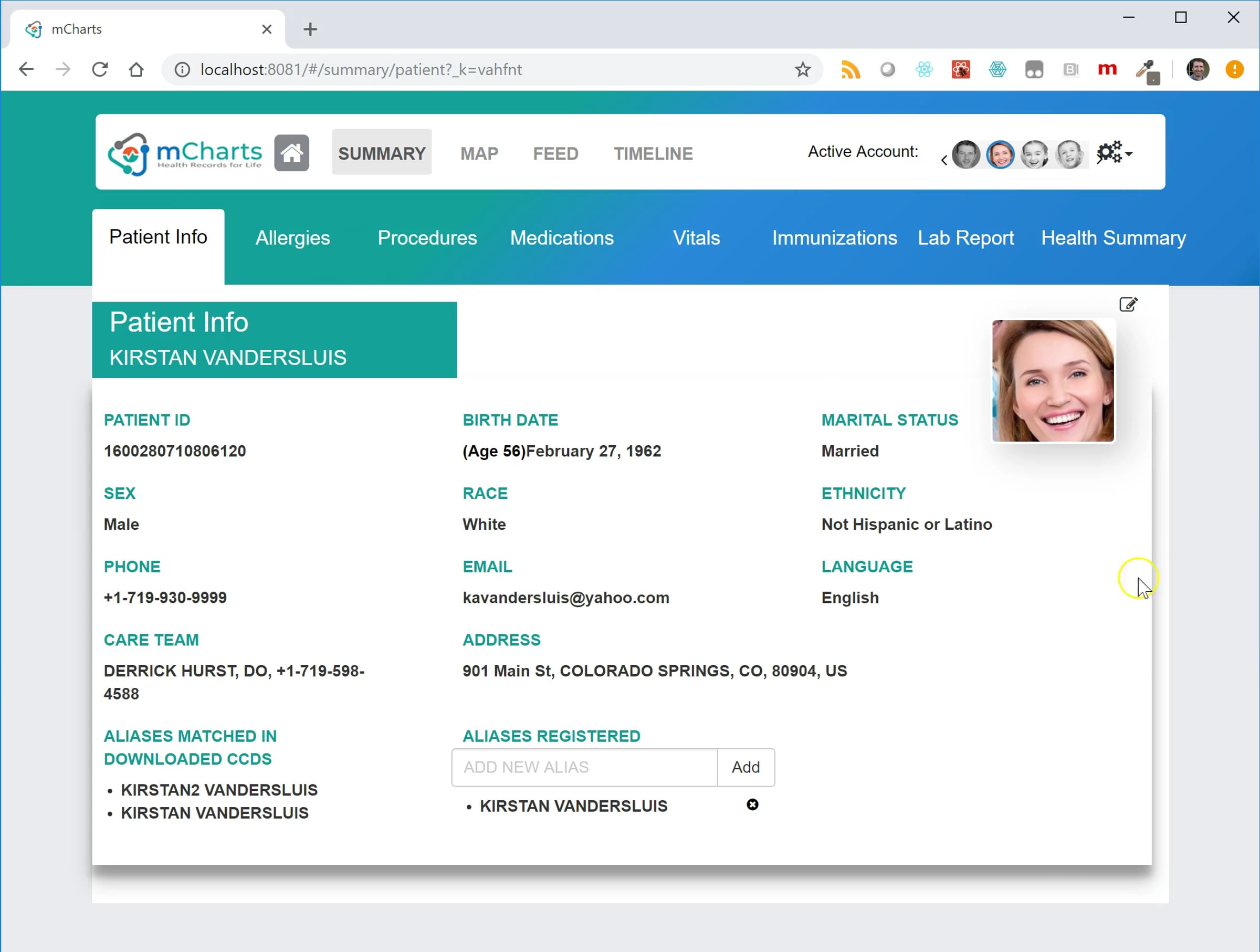Switch to the Allergies tab
The height and width of the screenshot is (952, 1260).
pyautogui.click(x=293, y=237)
